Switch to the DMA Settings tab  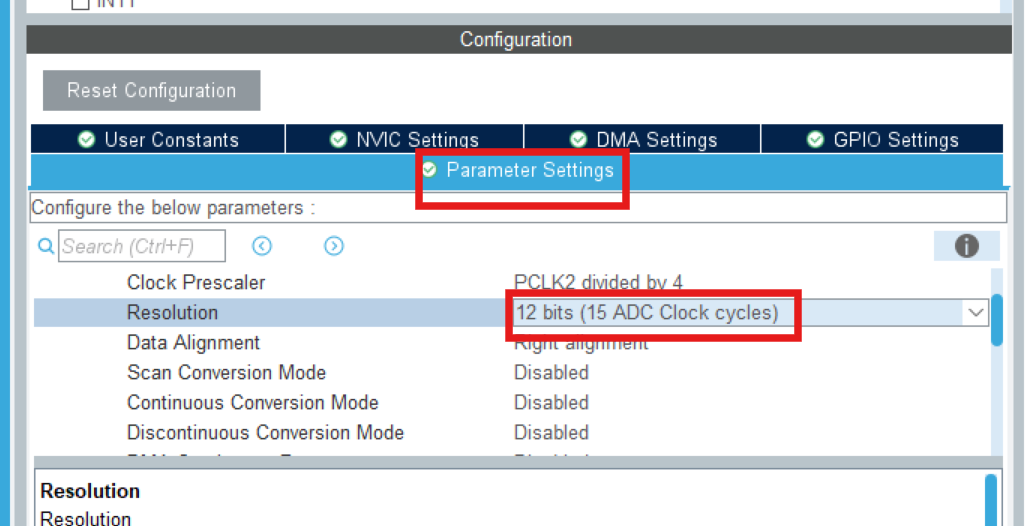click(643, 140)
